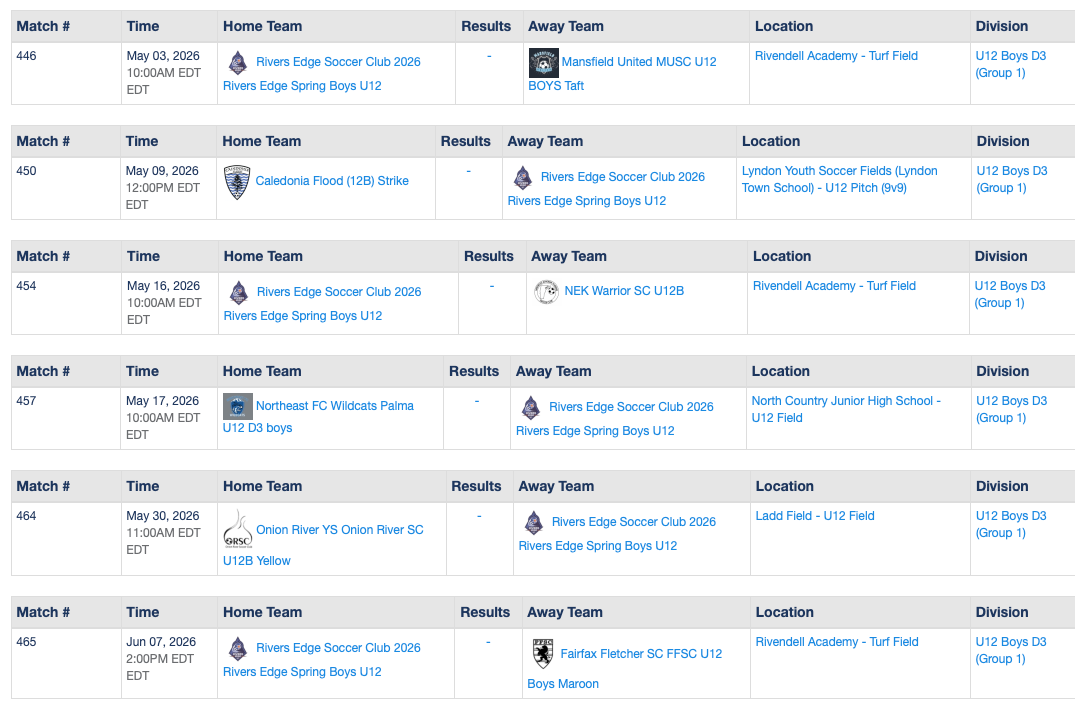Select the NEK Warrior SC U12B link
This screenshot has width=1075, height=719.
tap(624, 291)
